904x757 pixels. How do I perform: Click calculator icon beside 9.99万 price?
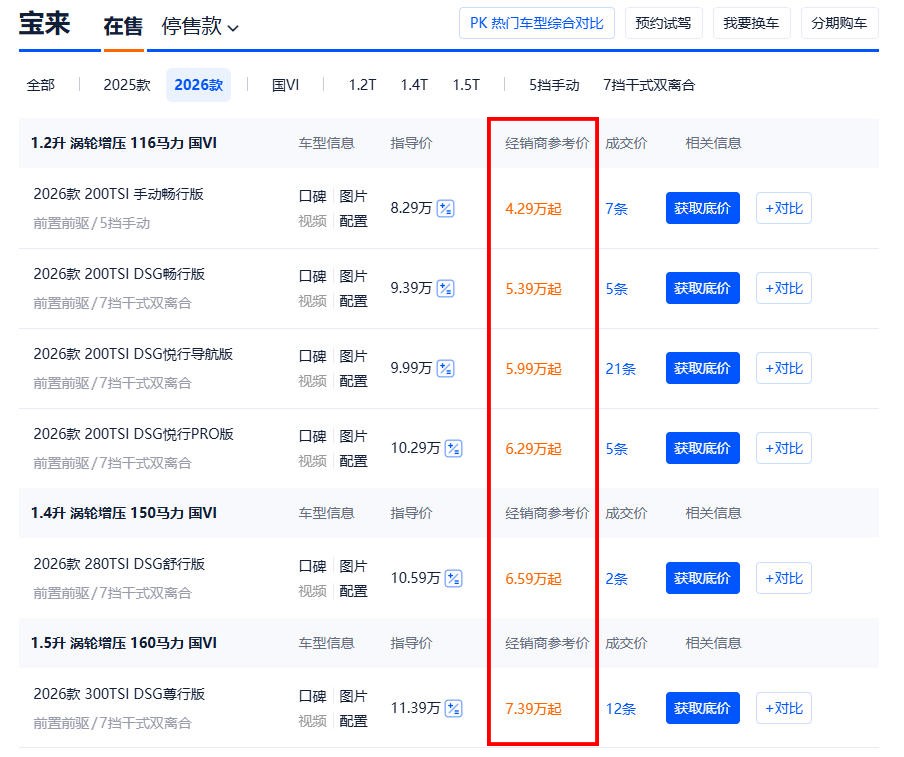tap(446, 369)
